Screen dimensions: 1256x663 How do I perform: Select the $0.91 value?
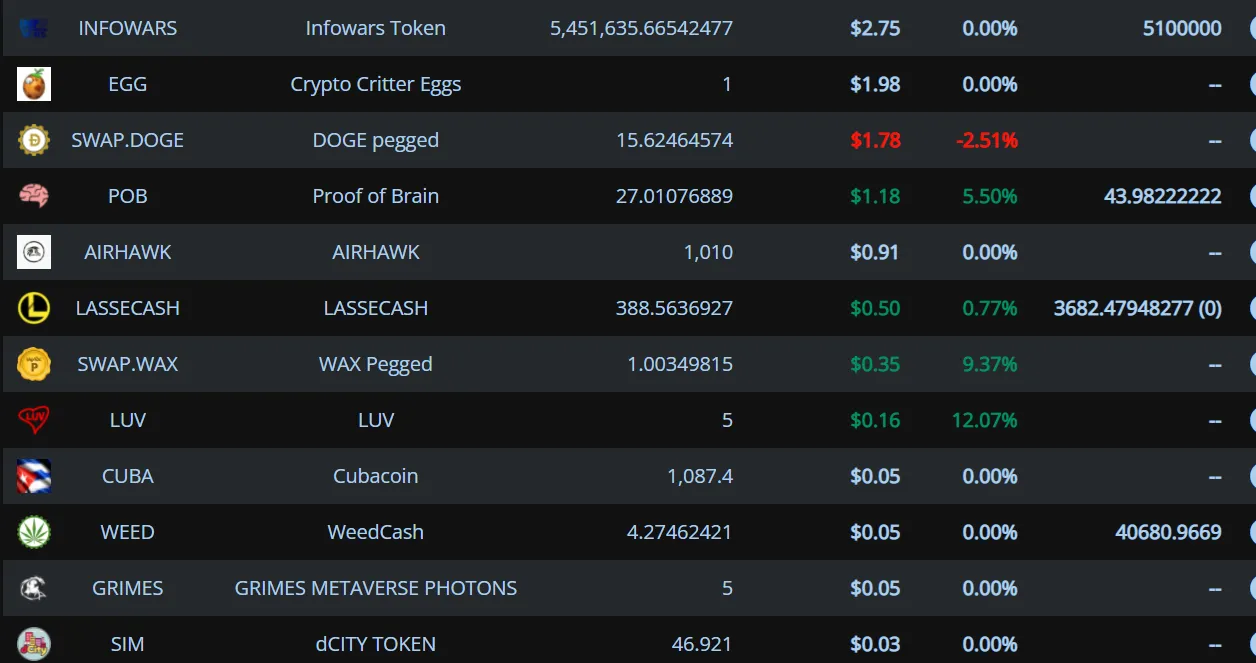[x=875, y=252]
